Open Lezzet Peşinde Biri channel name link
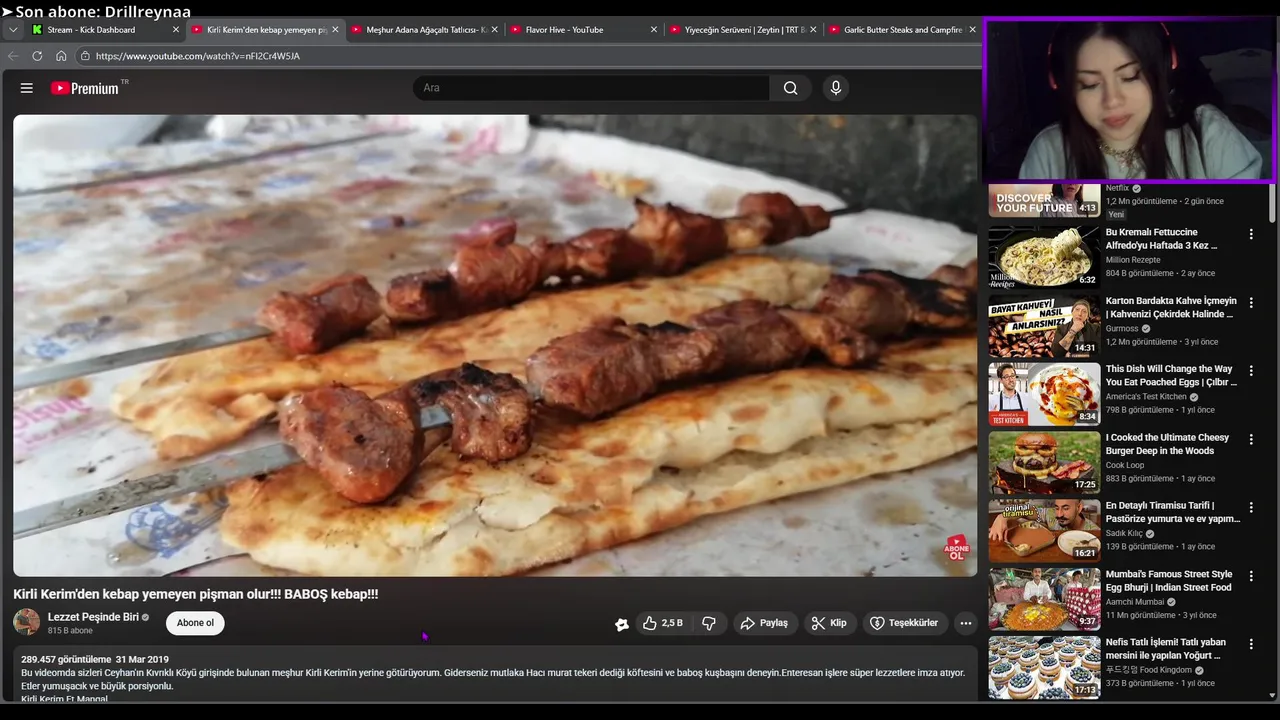The image size is (1280, 720). [93, 617]
